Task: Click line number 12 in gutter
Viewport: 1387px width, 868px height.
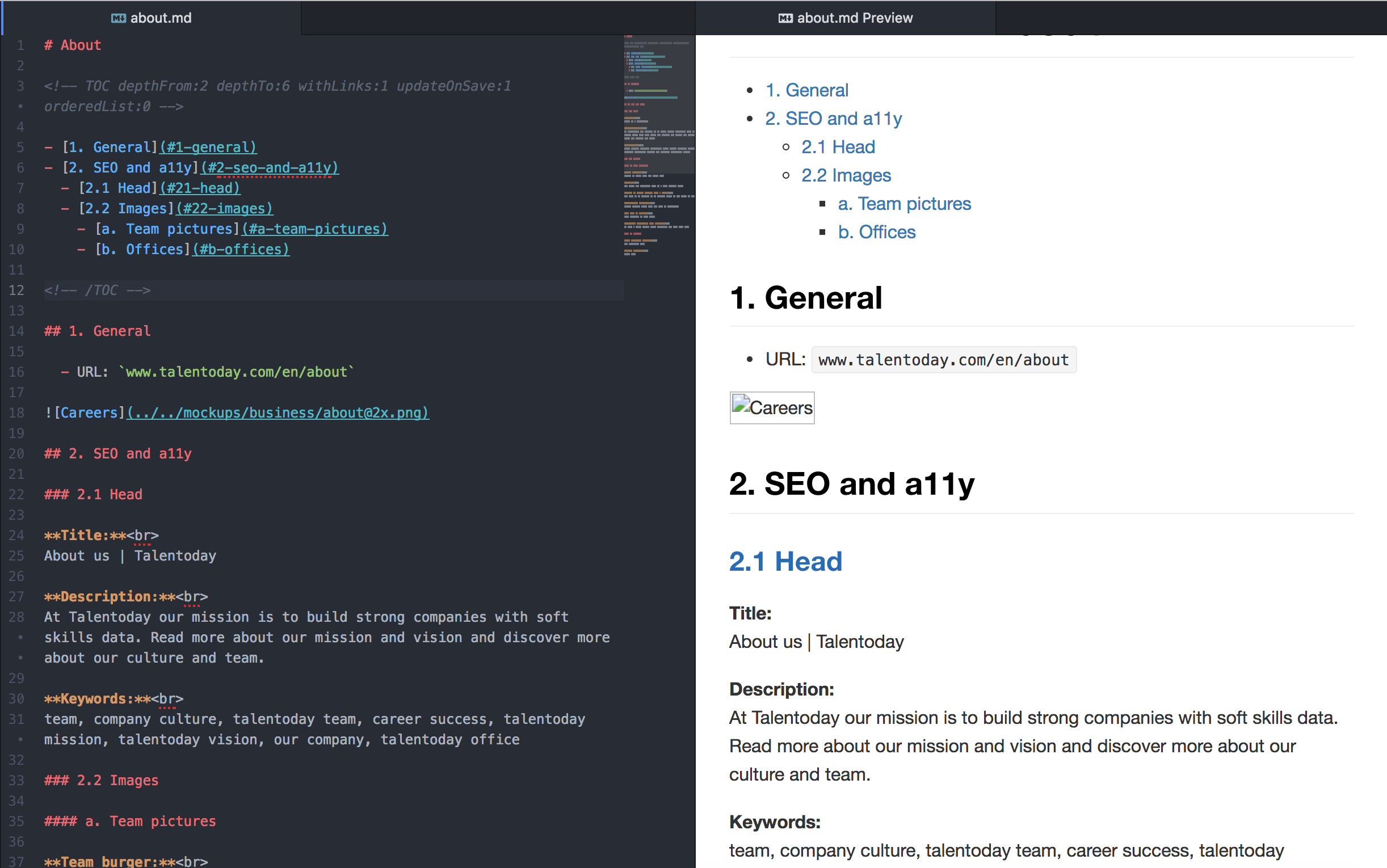Action: [x=16, y=290]
